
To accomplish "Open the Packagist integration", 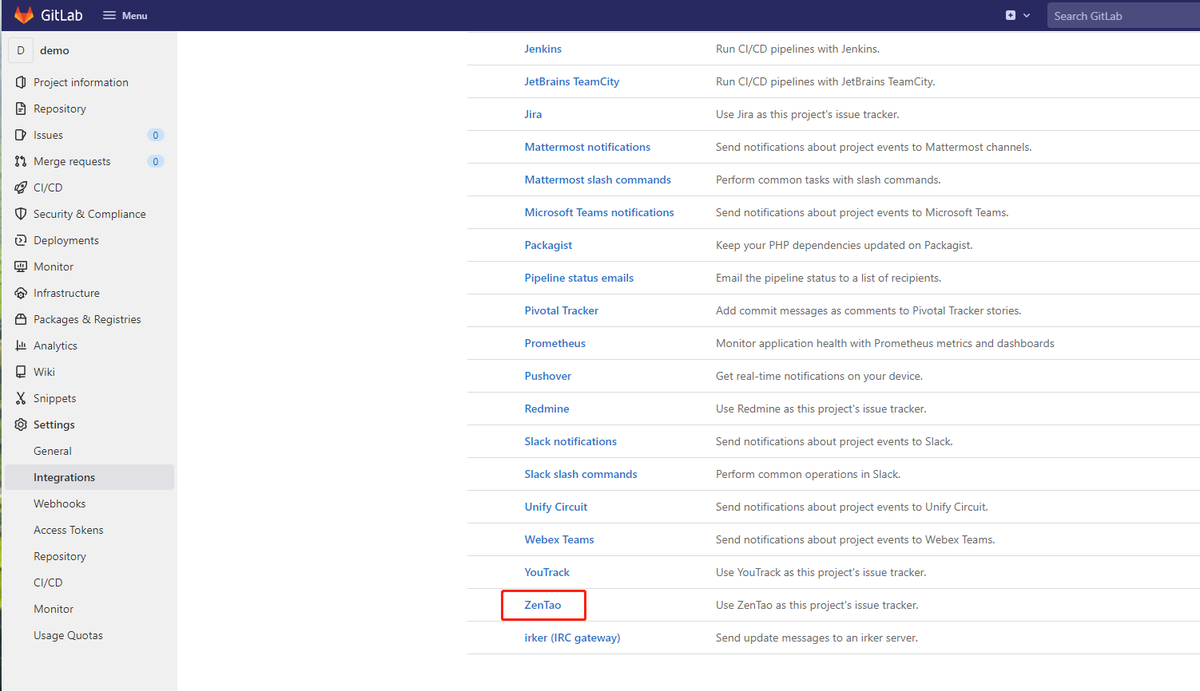I will point(548,245).
